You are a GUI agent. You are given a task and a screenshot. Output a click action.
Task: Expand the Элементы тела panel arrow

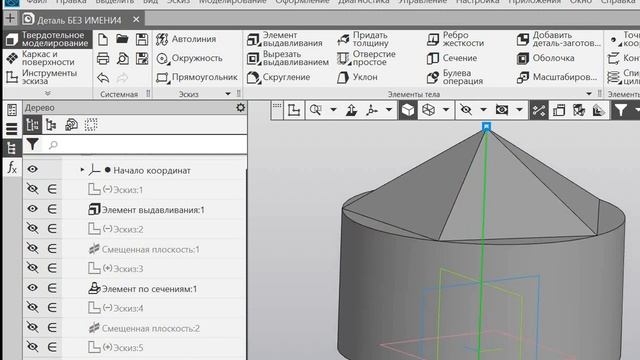point(589,94)
